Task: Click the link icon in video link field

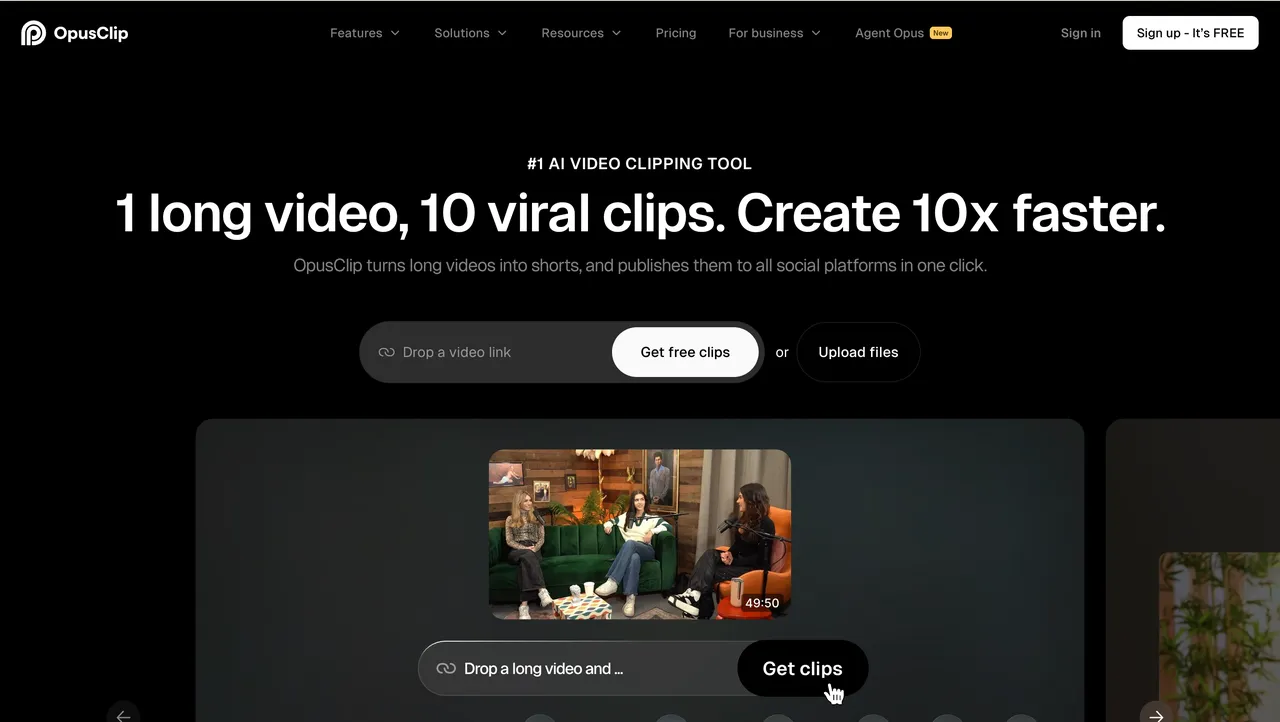Action: (x=386, y=352)
